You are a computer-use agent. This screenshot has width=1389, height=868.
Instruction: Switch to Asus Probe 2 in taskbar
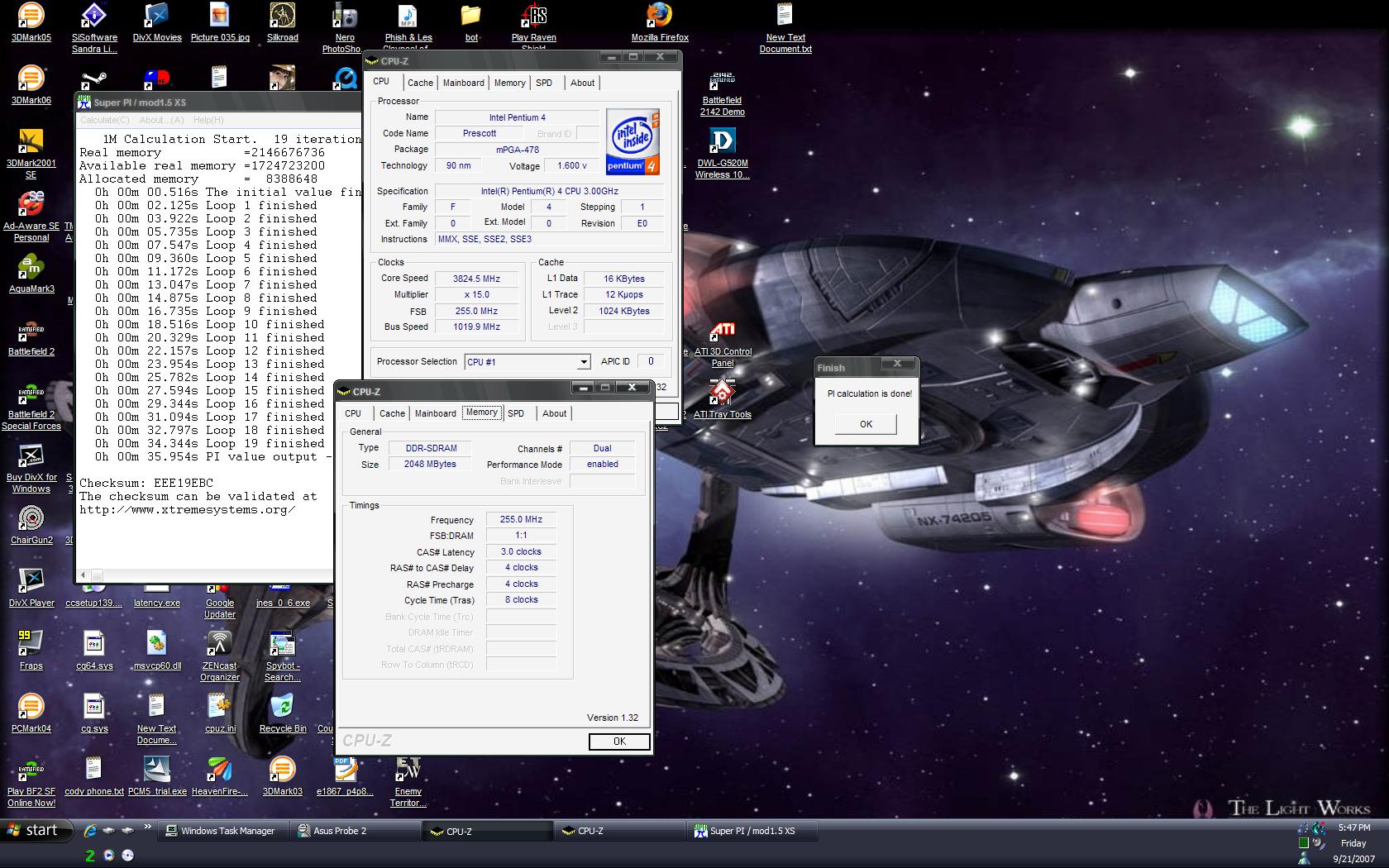pos(356,831)
